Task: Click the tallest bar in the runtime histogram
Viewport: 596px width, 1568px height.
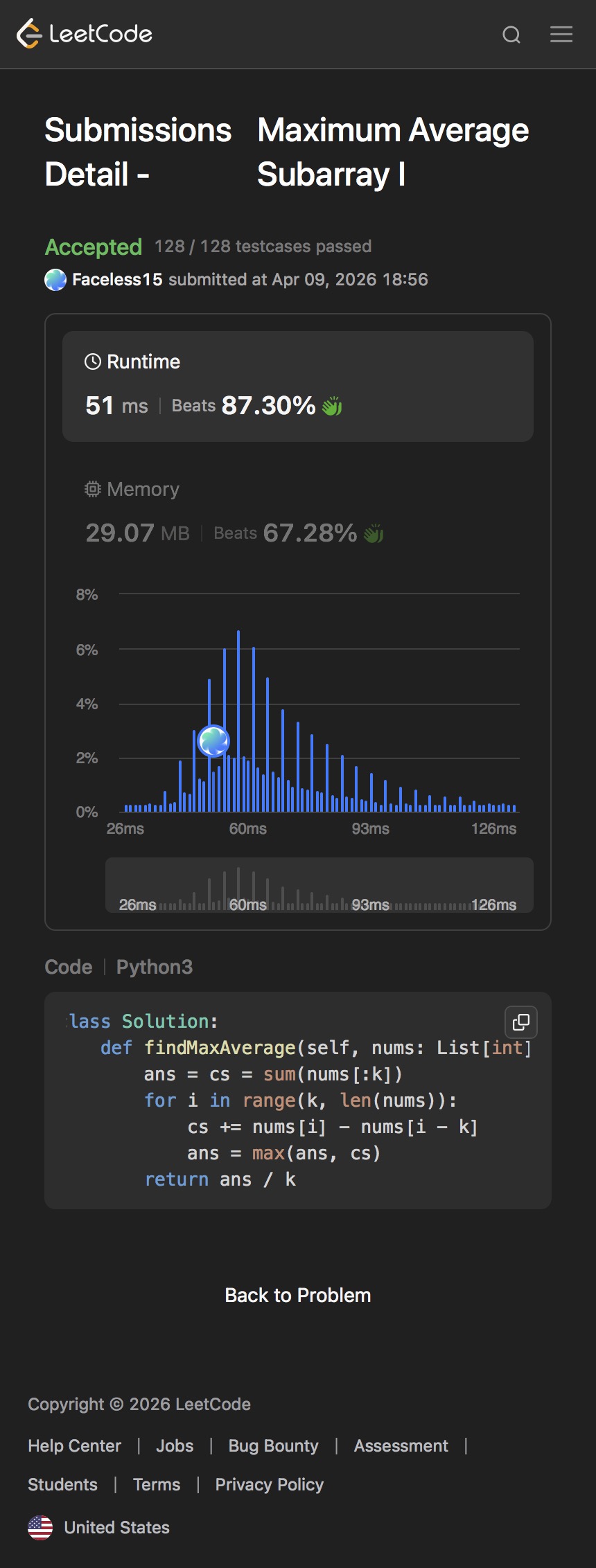Action: 238,720
